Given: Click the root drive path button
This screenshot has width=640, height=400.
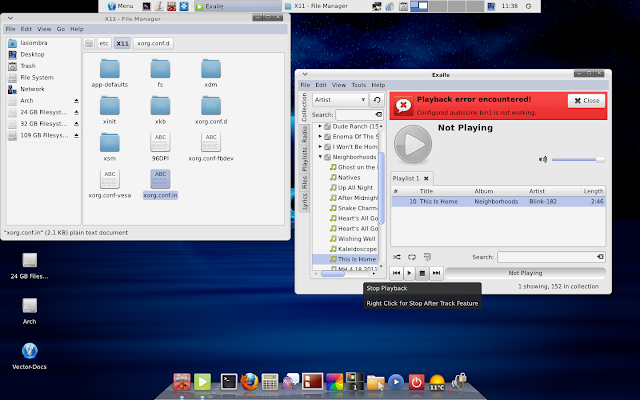Looking at the screenshot, I should click(89, 43).
